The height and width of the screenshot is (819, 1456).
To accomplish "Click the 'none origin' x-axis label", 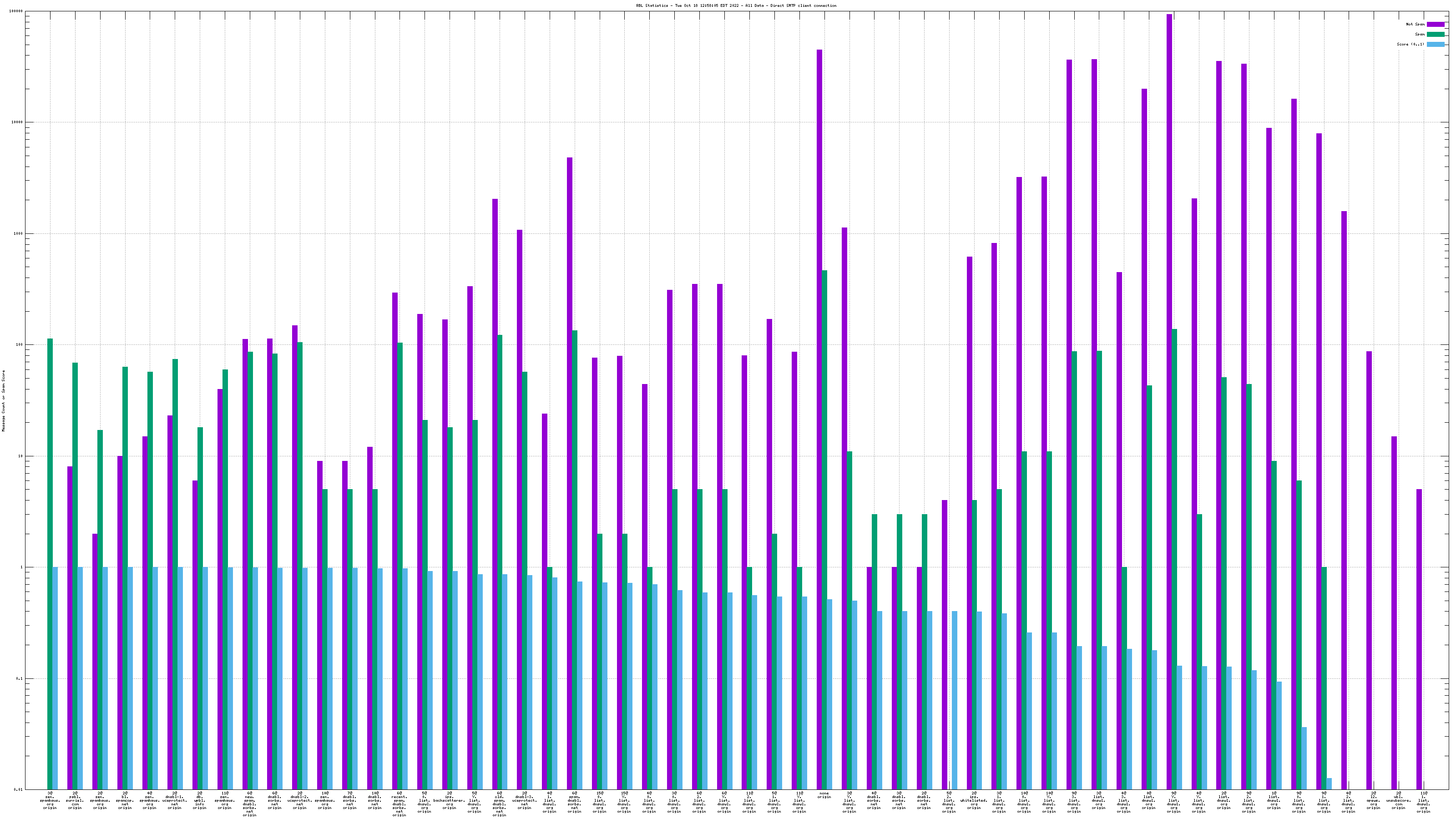I will [x=824, y=795].
